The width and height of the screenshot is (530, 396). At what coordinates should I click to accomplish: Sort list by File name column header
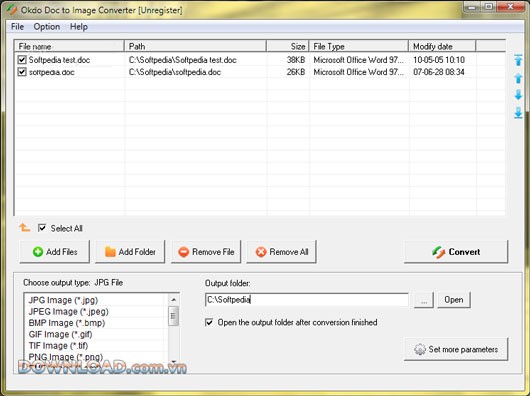click(x=69, y=46)
